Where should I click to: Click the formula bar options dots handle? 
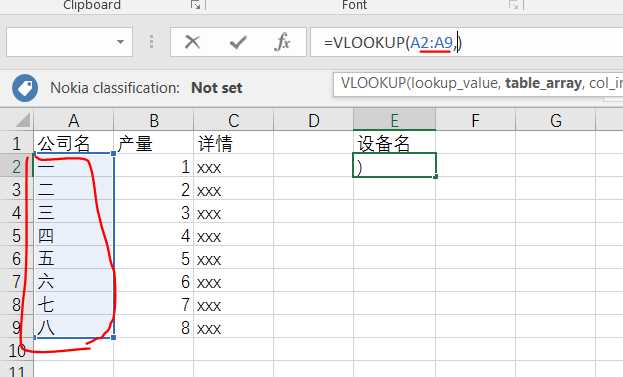151,41
